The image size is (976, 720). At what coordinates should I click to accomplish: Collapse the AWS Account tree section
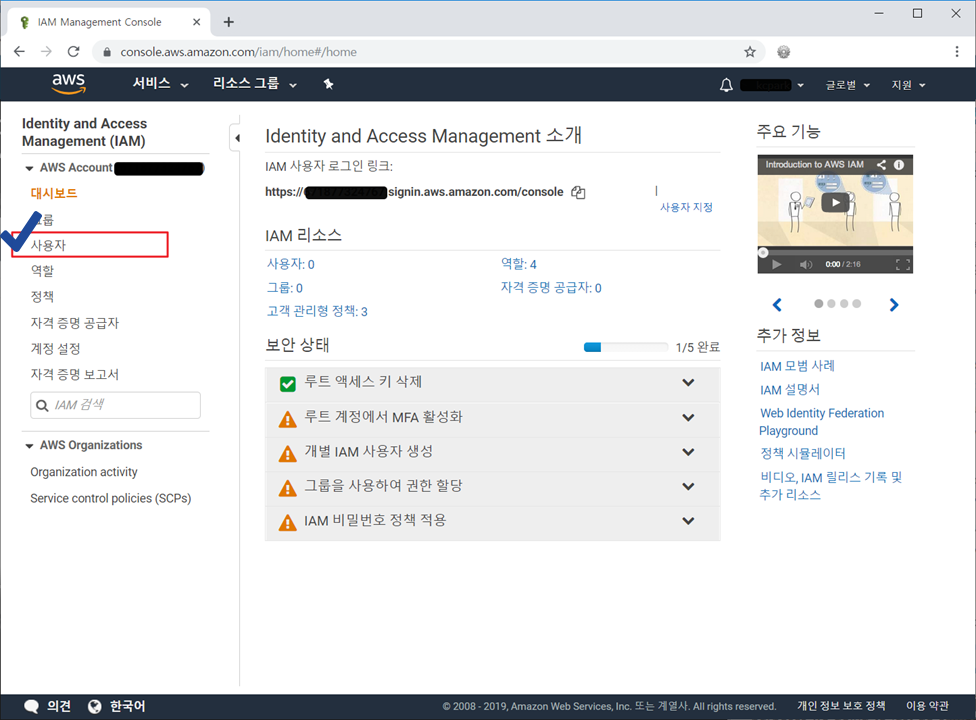(x=29, y=168)
